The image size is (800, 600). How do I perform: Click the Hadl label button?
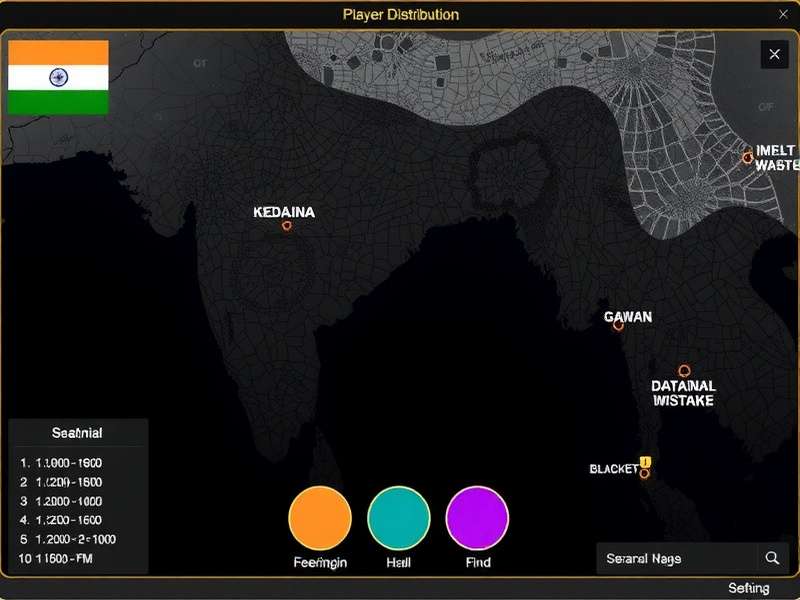[400, 563]
